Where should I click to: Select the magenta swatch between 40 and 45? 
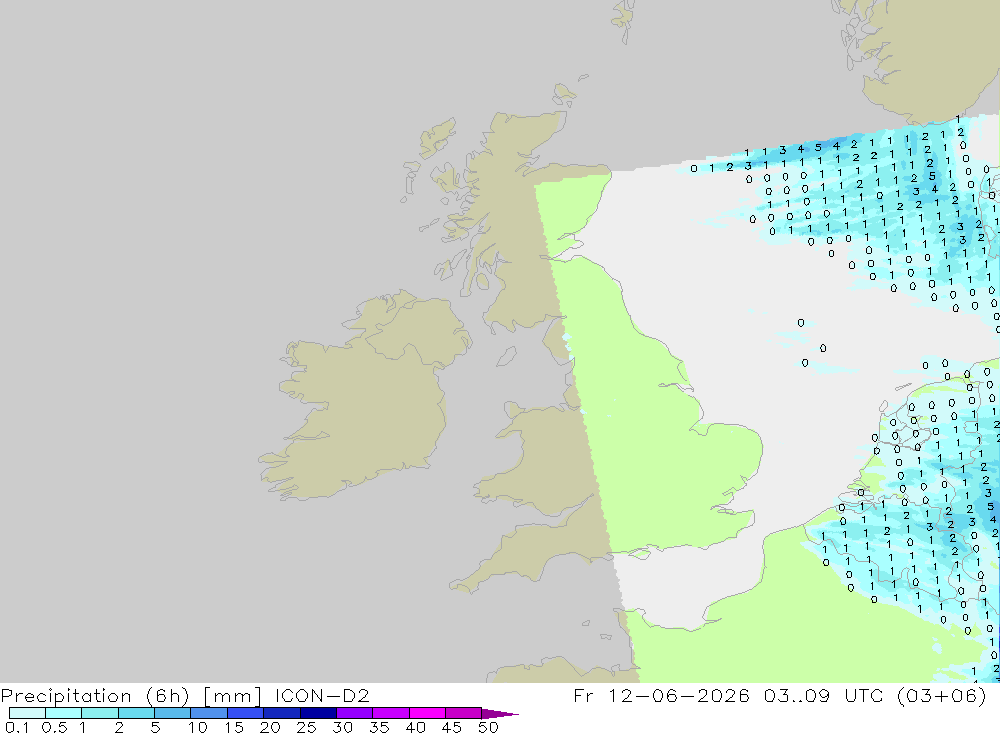click(x=427, y=713)
